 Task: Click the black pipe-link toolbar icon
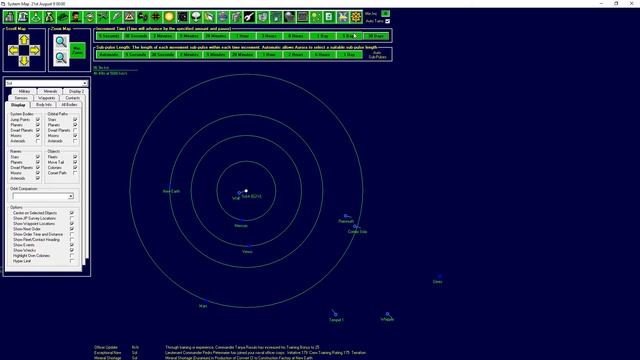point(143,17)
